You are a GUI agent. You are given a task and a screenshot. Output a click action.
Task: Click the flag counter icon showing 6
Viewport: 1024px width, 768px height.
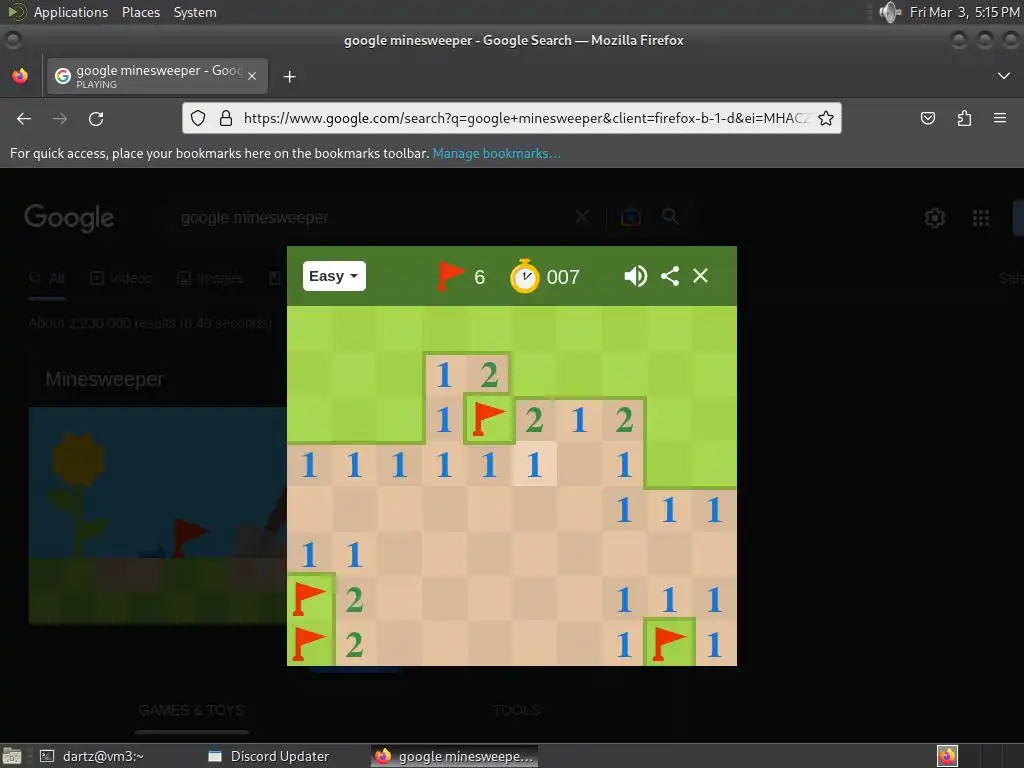click(451, 276)
